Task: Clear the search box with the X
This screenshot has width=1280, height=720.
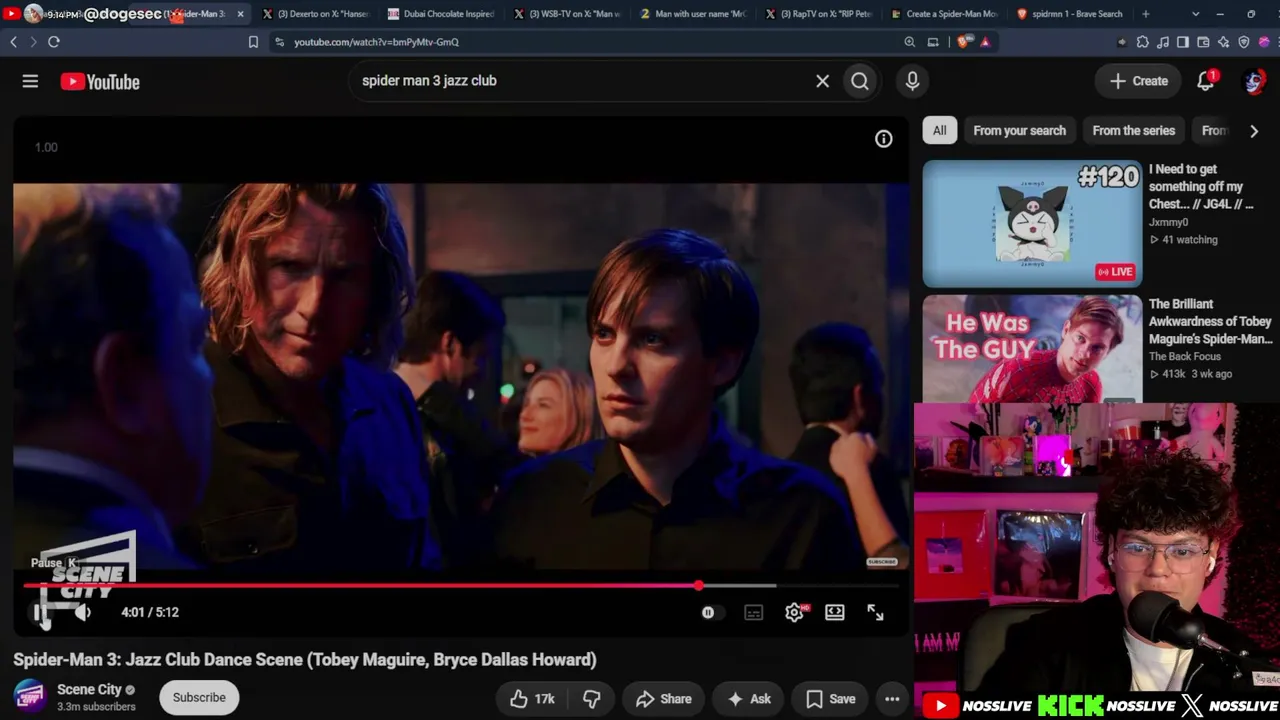Action: pyautogui.click(x=822, y=81)
